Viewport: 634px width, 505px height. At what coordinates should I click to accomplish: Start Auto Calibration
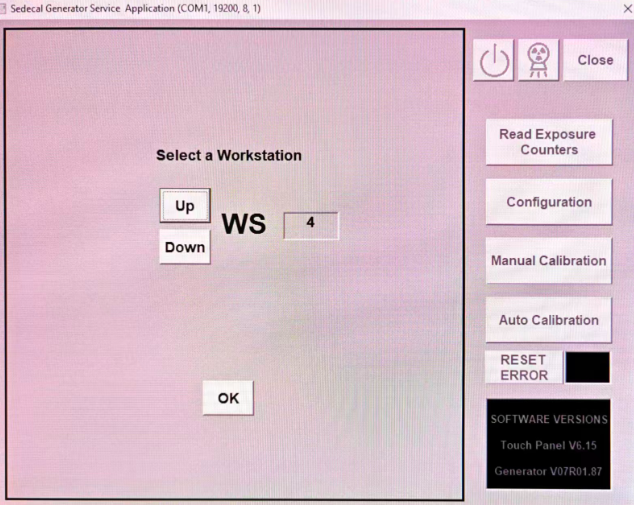click(x=549, y=320)
